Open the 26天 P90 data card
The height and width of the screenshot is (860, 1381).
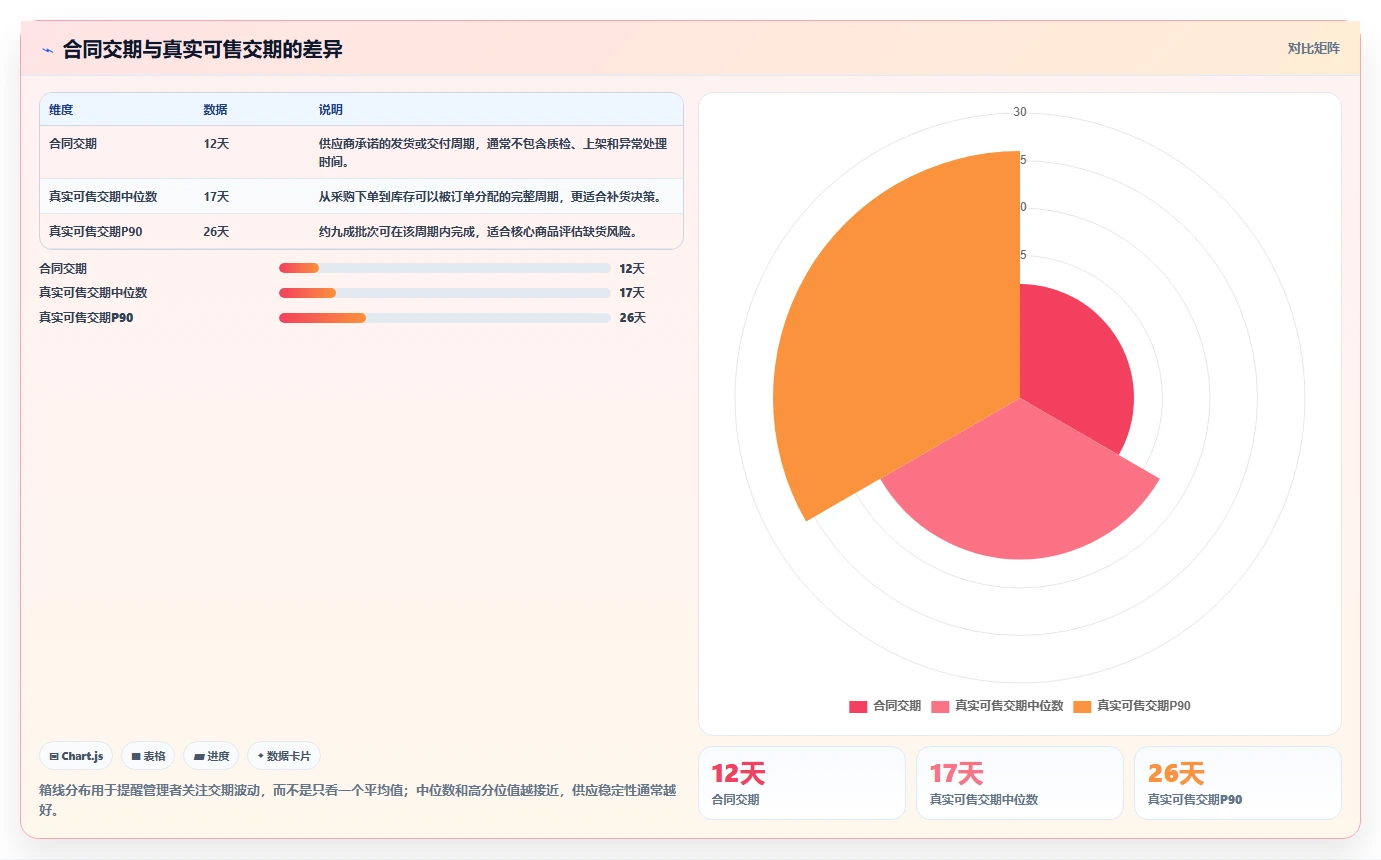tap(1238, 783)
